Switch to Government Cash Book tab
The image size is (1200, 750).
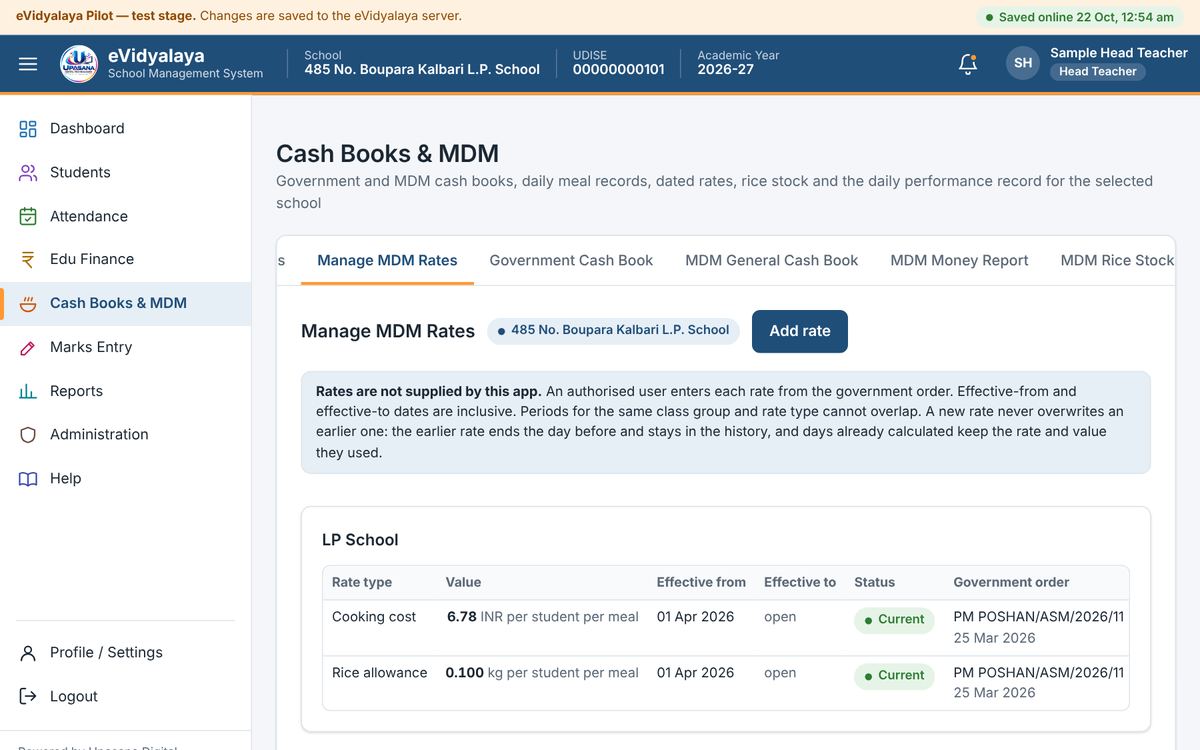pos(571,260)
